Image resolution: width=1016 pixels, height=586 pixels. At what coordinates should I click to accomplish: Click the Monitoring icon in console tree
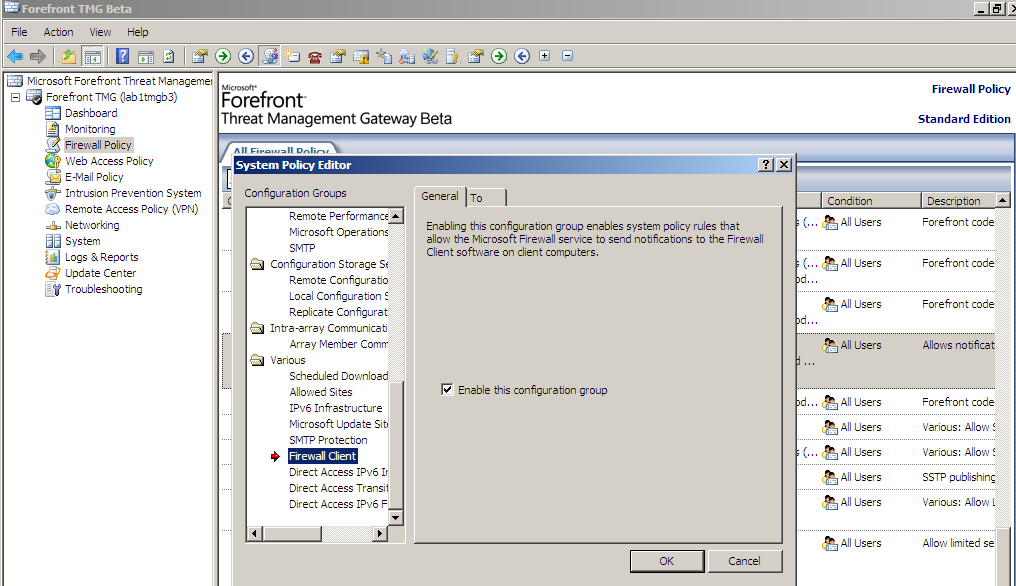coord(53,129)
